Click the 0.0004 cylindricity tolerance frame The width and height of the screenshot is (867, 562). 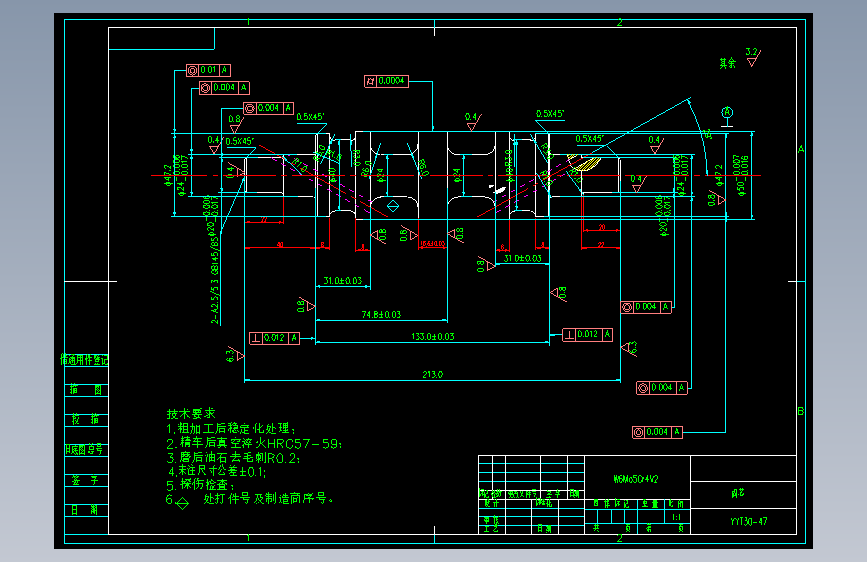[x=387, y=81]
